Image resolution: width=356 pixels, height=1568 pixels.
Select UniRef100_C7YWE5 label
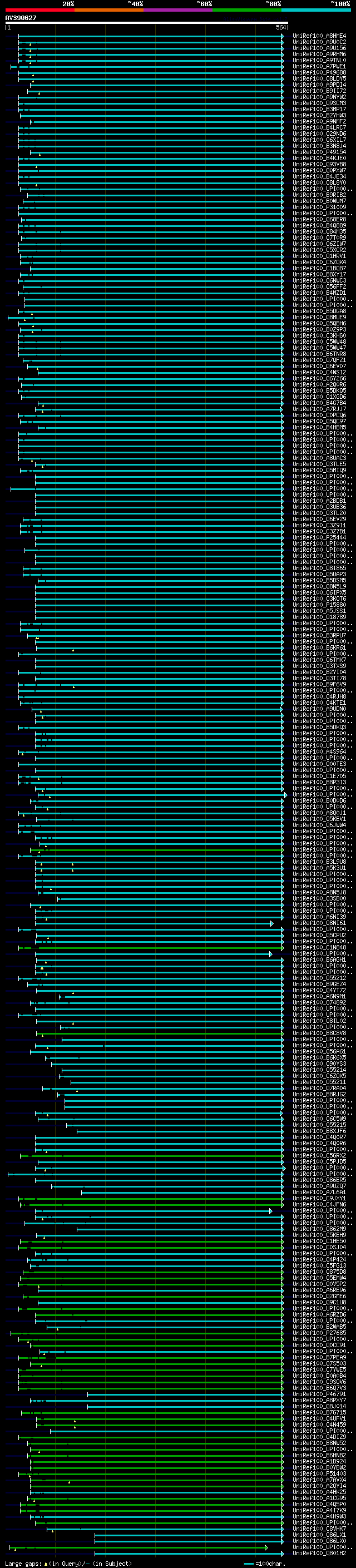(319, 1369)
